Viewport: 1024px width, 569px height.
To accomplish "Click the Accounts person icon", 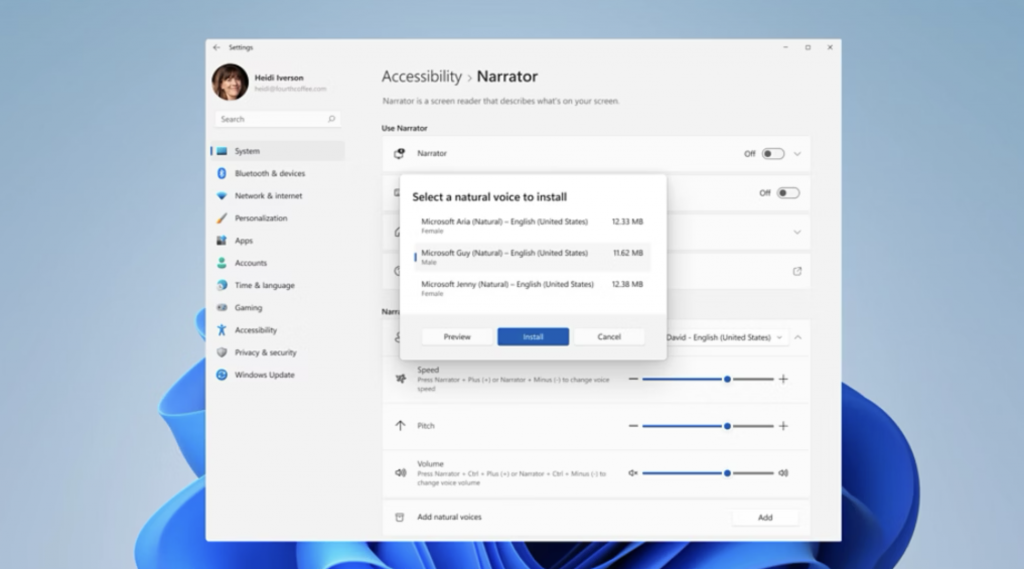I will point(222,263).
